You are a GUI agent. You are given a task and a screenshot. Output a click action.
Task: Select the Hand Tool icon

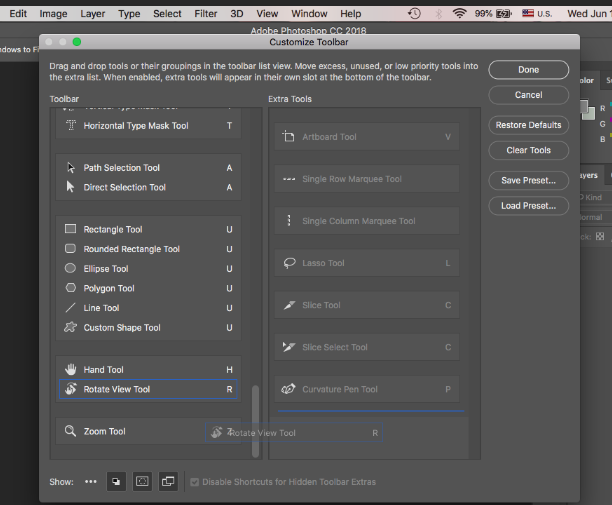point(70,370)
